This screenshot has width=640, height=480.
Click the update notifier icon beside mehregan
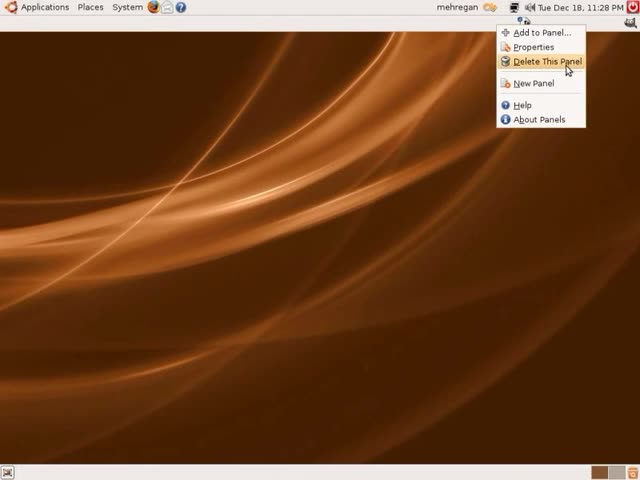489,7
